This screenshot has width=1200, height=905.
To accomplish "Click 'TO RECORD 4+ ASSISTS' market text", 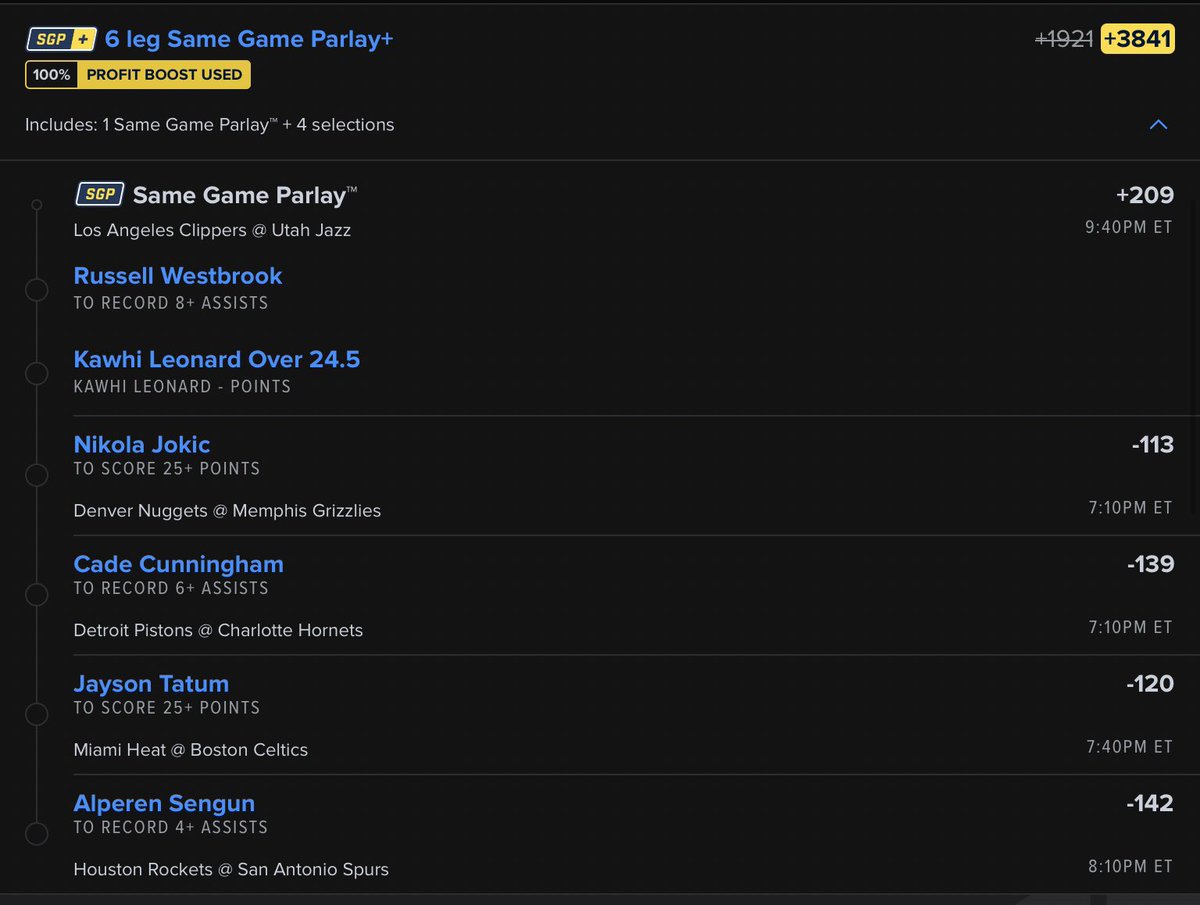I will pos(171,827).
